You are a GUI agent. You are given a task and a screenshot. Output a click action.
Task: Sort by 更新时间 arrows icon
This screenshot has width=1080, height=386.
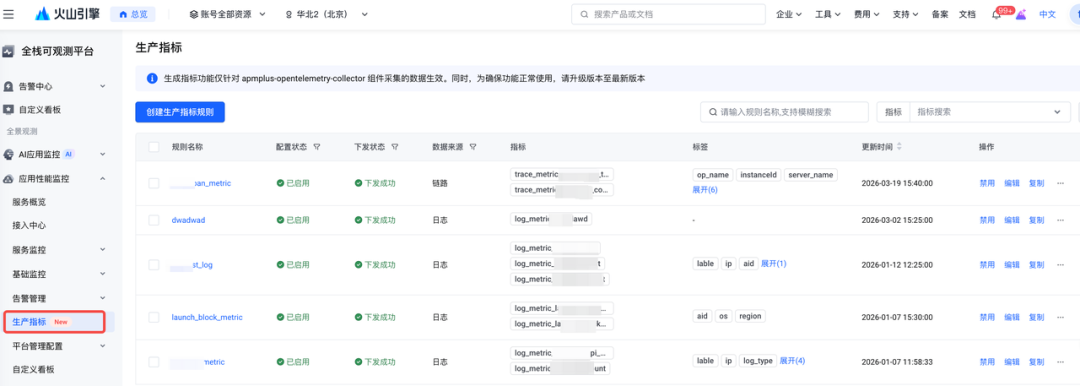pyautogui.click(x=899, y=147)
